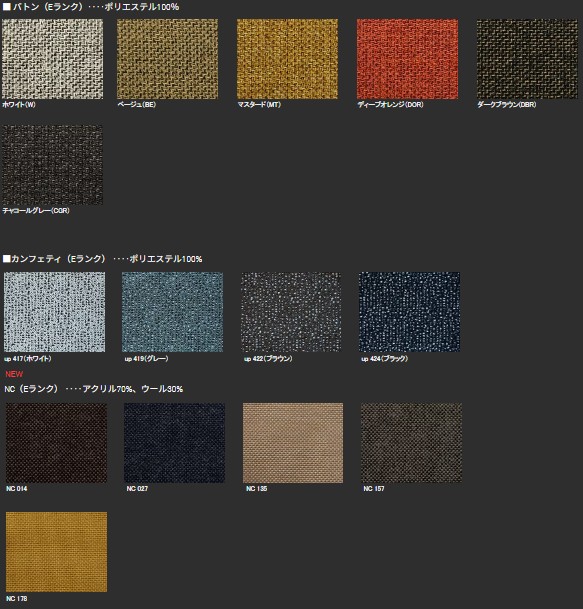Select the NC 027 navy swatch
The width and height of the screenshot is (583, 609).
coord(174,443)
